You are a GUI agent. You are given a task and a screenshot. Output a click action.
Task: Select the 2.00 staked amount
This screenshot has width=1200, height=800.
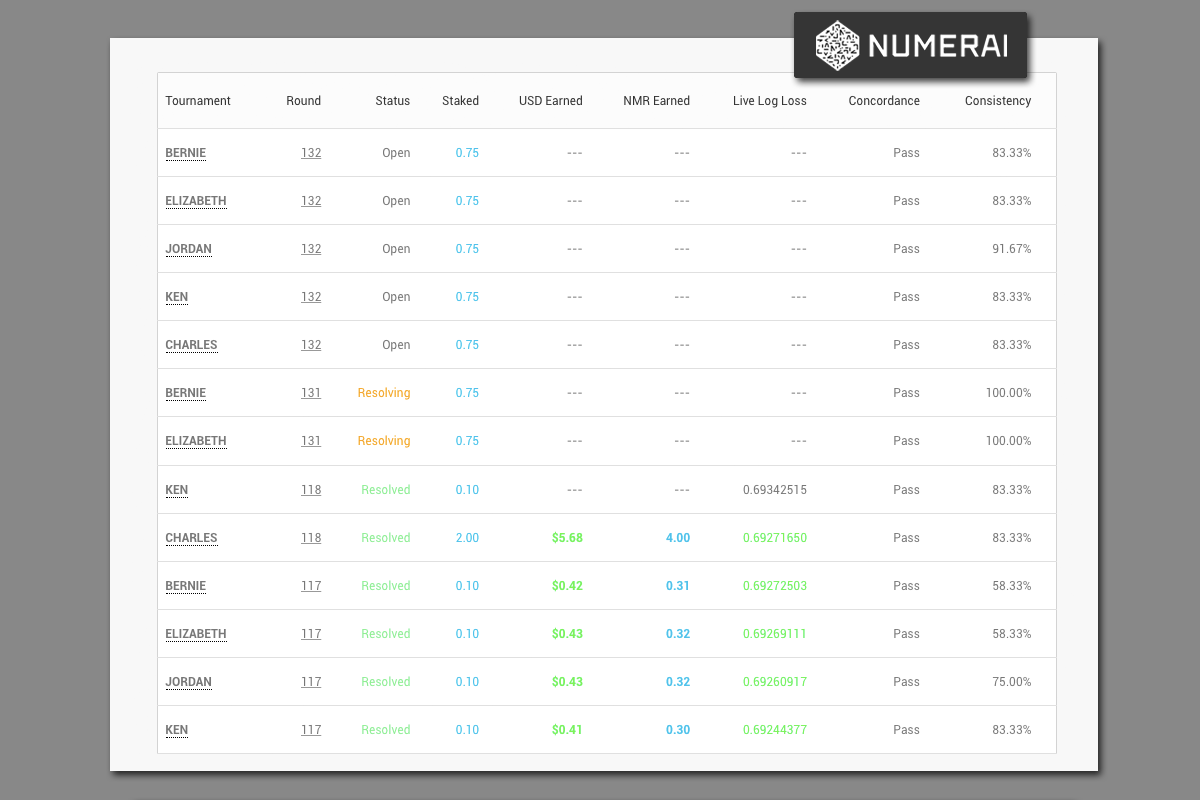pyautogui.click(x=467, y=538)
